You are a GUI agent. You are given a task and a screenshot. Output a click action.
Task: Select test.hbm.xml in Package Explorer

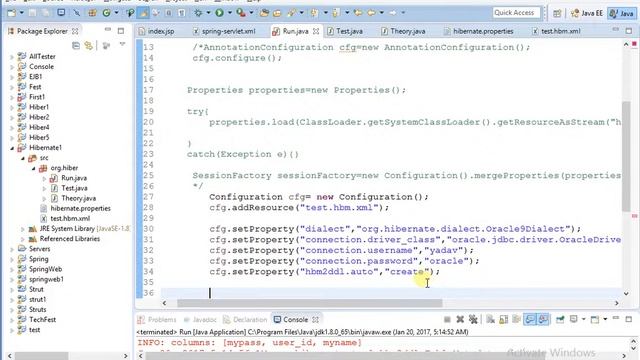(x=70, y=219)
